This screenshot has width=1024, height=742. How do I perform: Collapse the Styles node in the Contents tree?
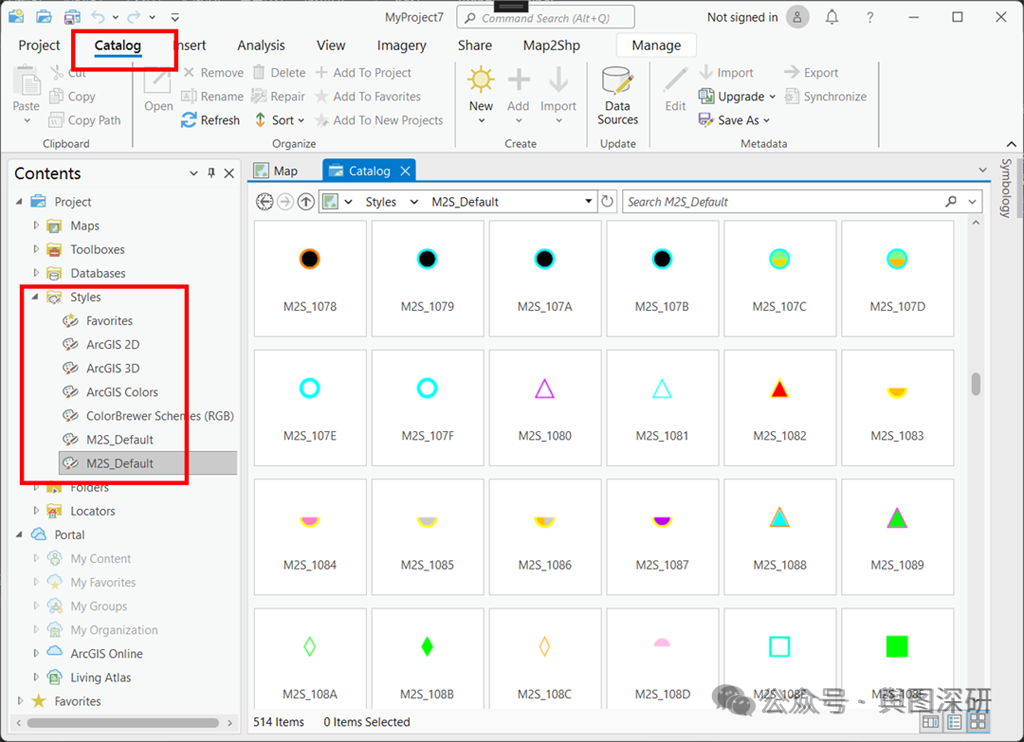[x=35, y=297]
